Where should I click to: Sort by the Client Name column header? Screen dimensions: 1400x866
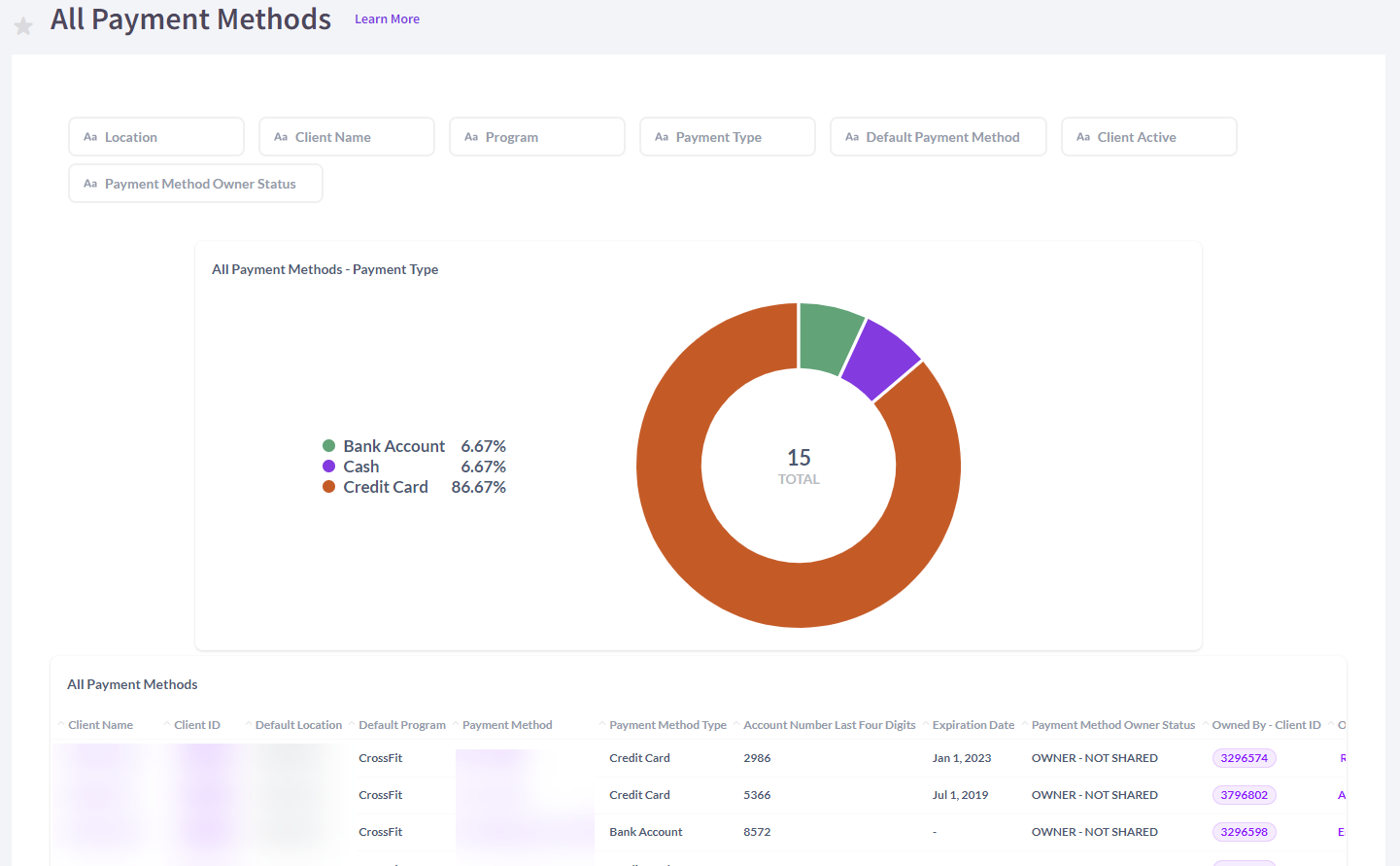100,725
